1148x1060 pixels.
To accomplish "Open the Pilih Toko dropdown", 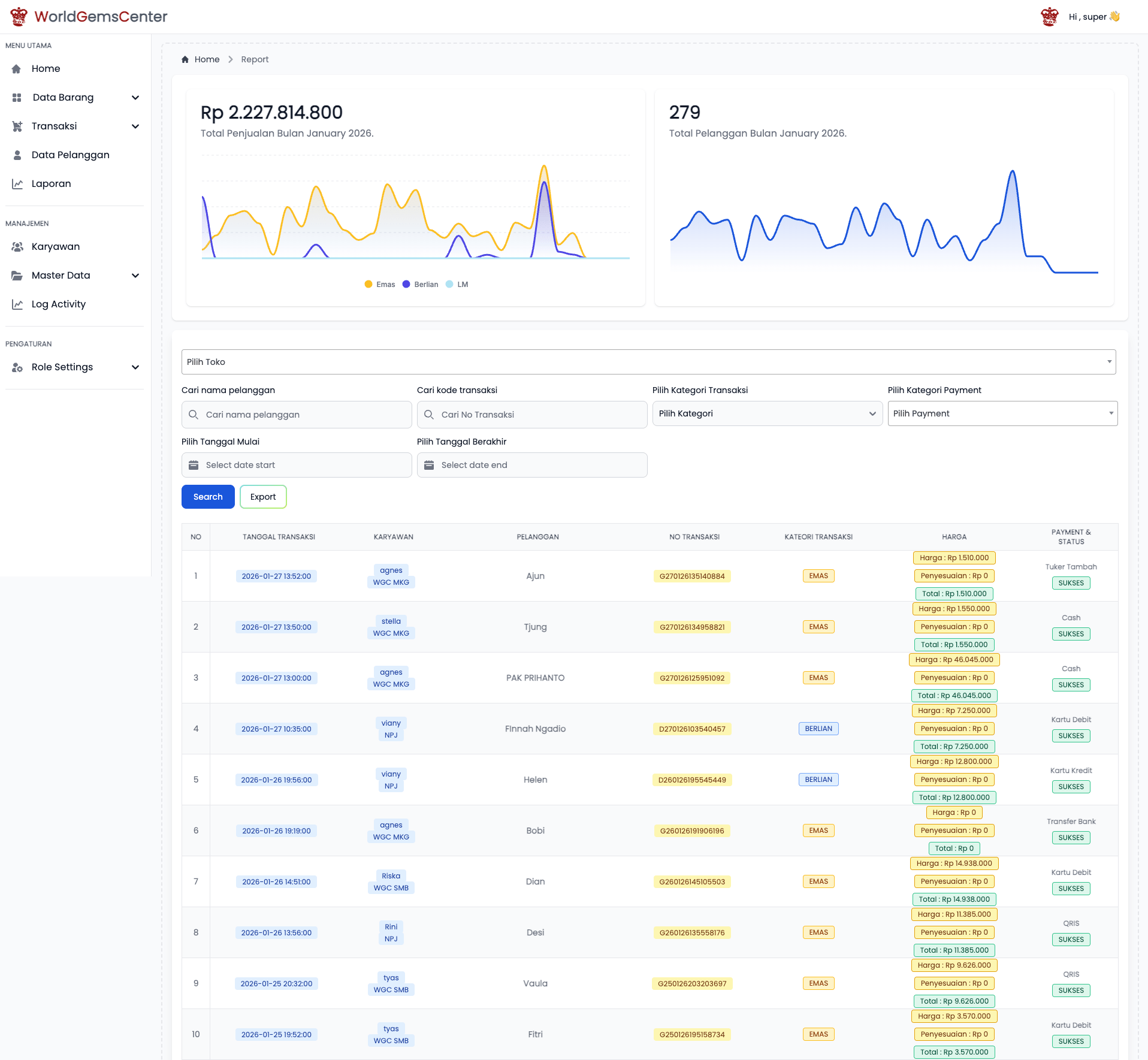I will pos(648,362).
